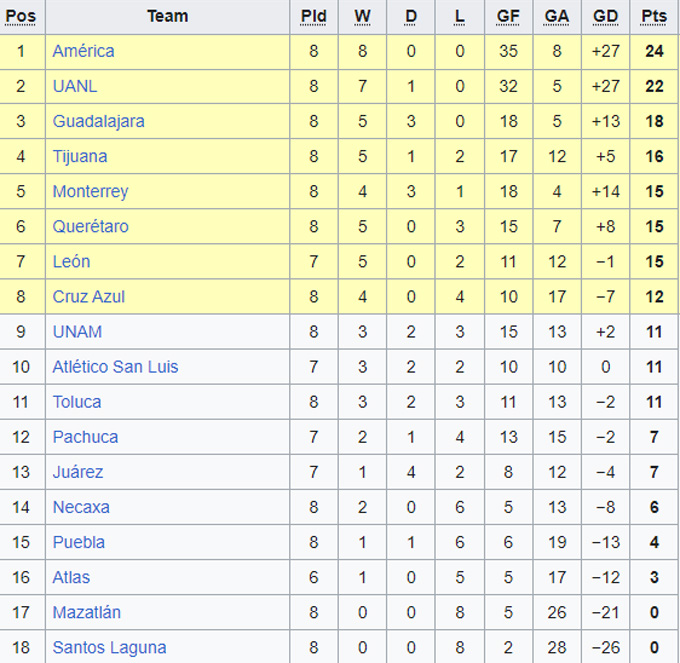Click the Guadalajara team link
The height and width of the screenshot is (663, 680).
point(98,121)
